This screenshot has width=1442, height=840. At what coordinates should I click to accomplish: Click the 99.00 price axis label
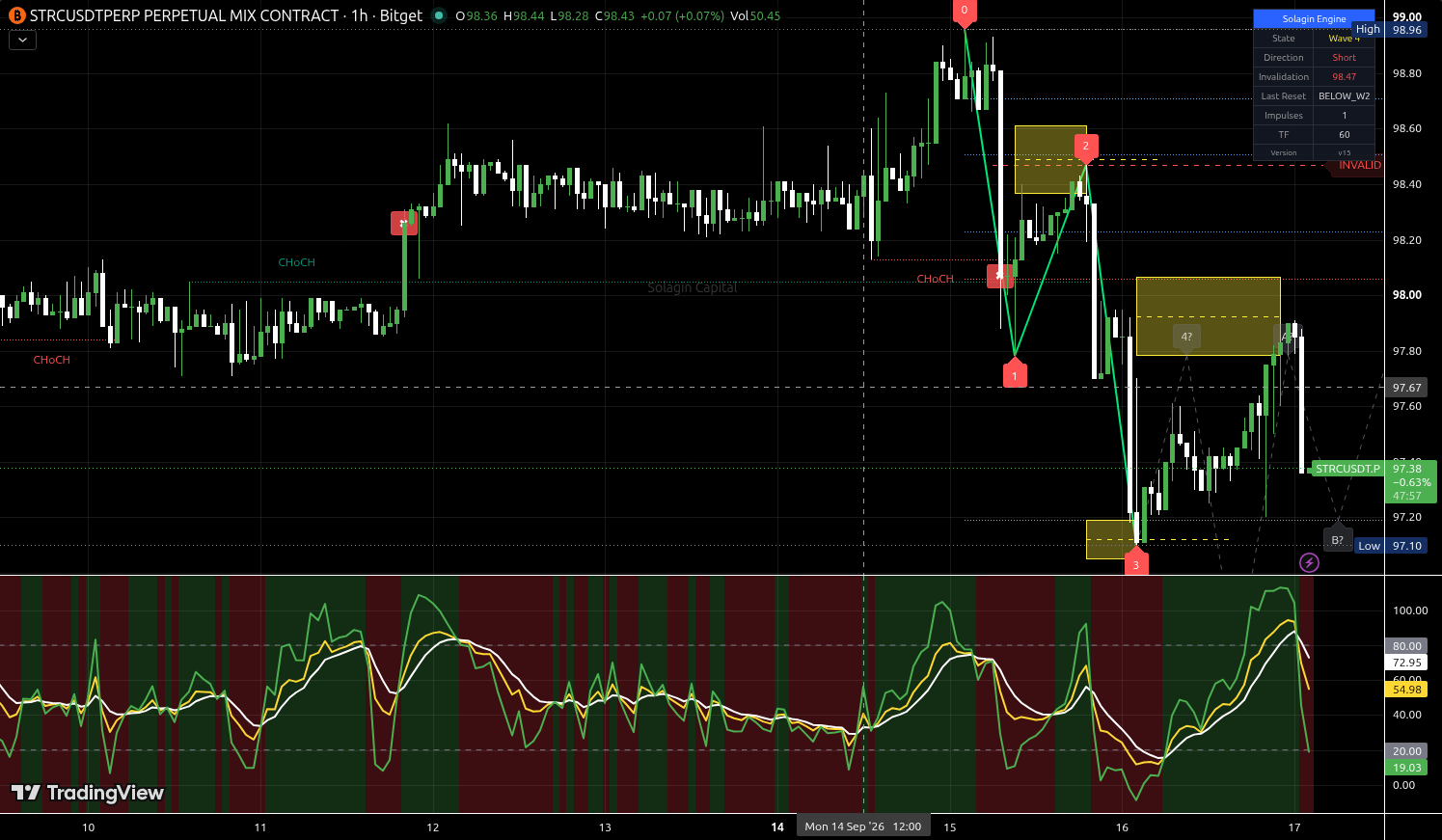1407,16
